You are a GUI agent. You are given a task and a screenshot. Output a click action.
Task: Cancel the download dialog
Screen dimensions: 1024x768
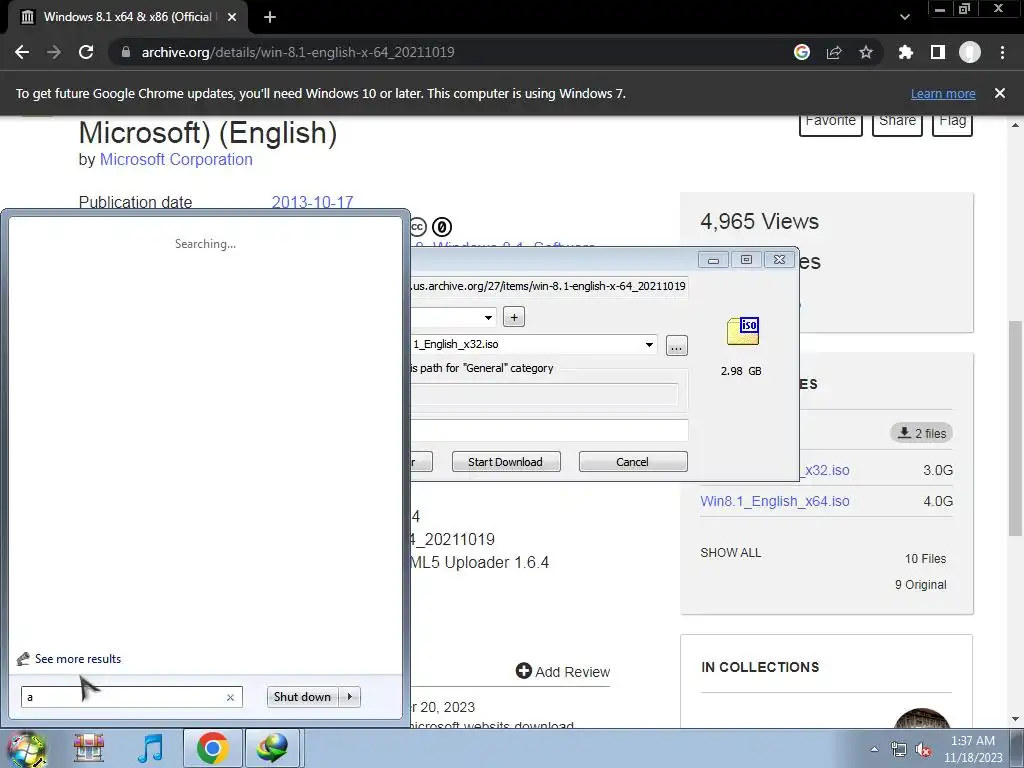pos(632,462)
